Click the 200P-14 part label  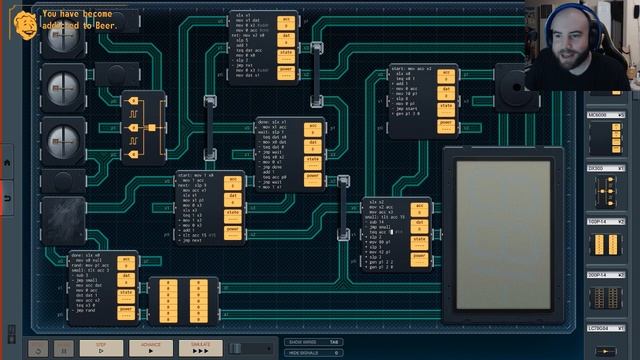pos(606,275)
